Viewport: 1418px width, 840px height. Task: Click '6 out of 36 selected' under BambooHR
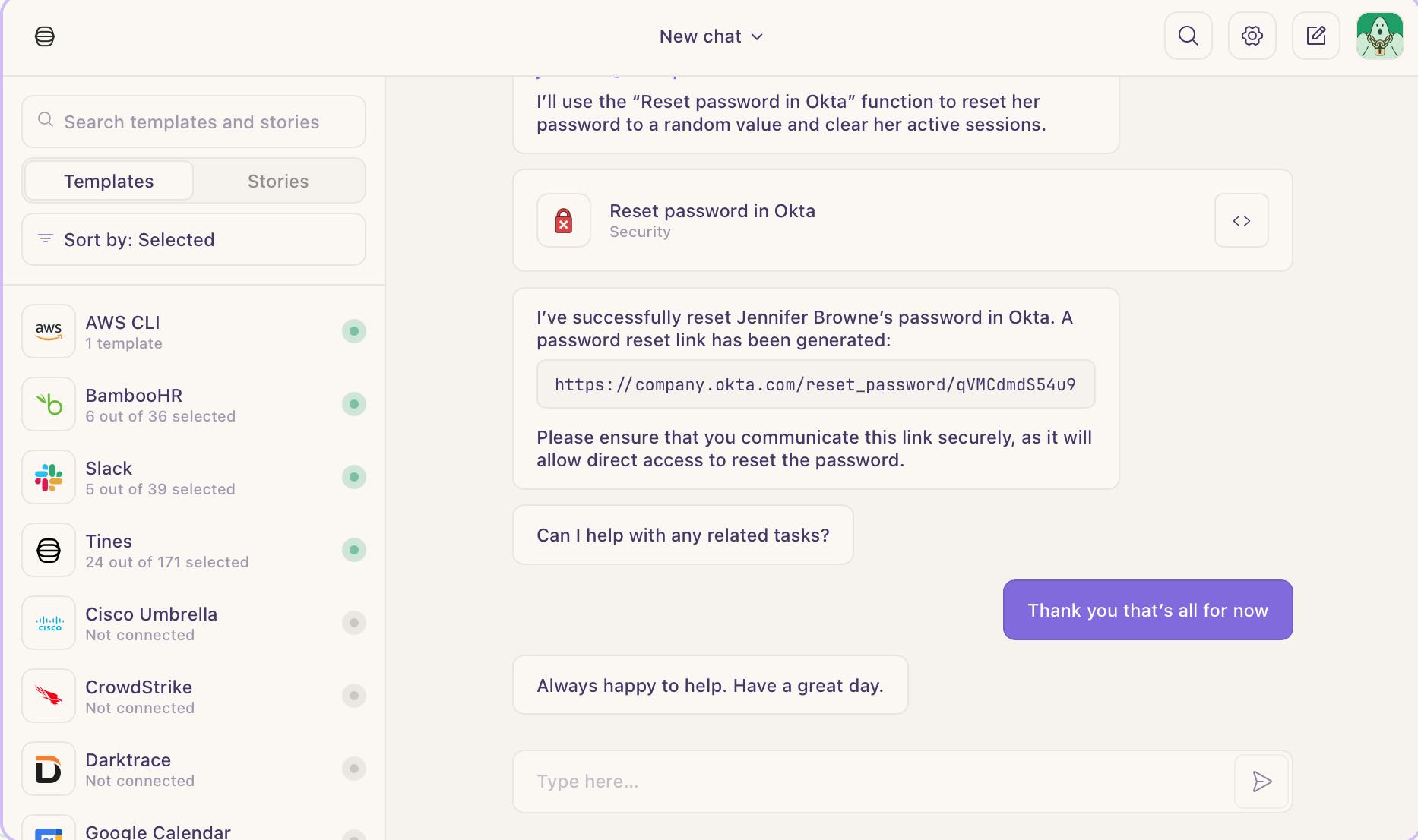(x=160, y=416)
